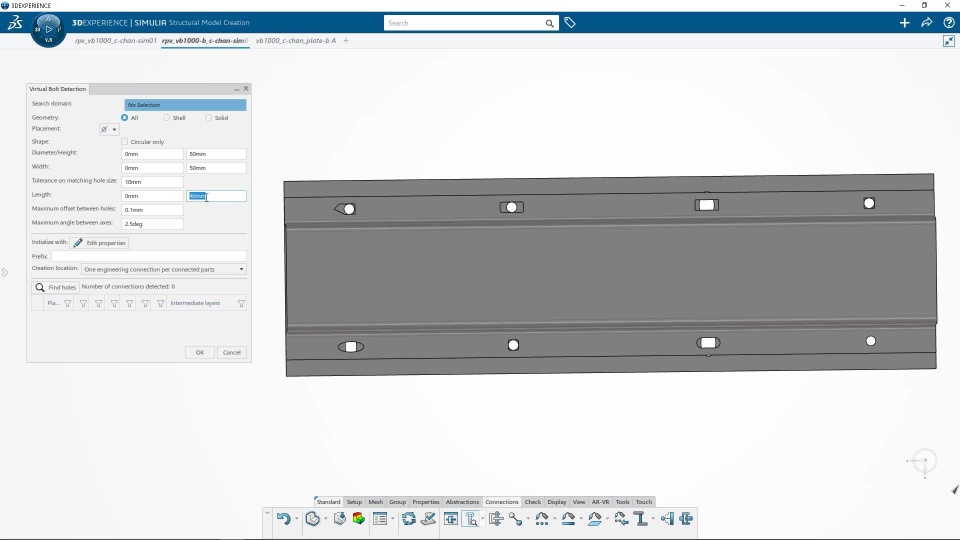Click the tag icon beside the search box

click(x=570, y=23)
